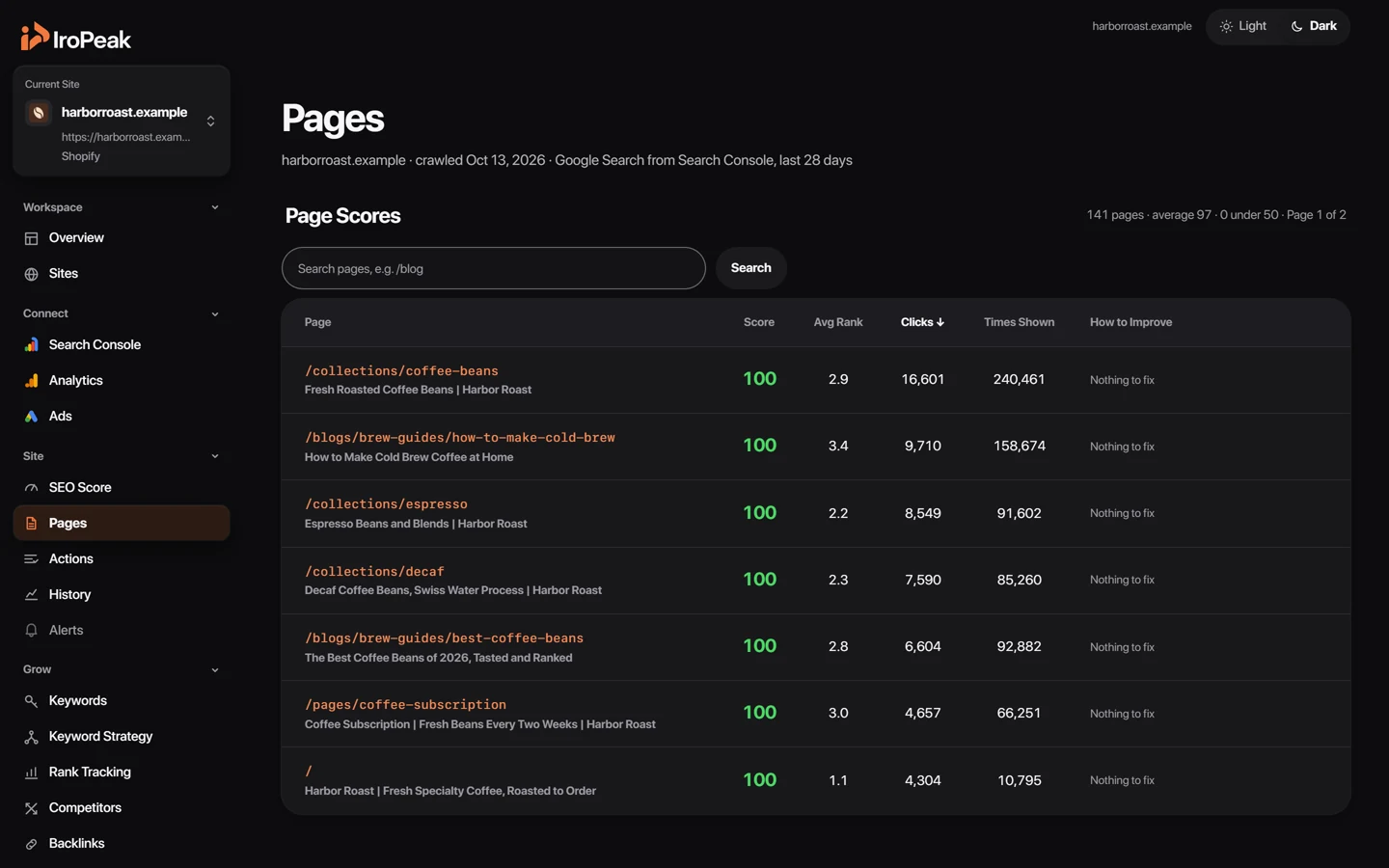Image resolution: width=1389 pixels, height=868 pixels.
Task: Open the /collections/espresso page link
Action: (x=386, y=503)
